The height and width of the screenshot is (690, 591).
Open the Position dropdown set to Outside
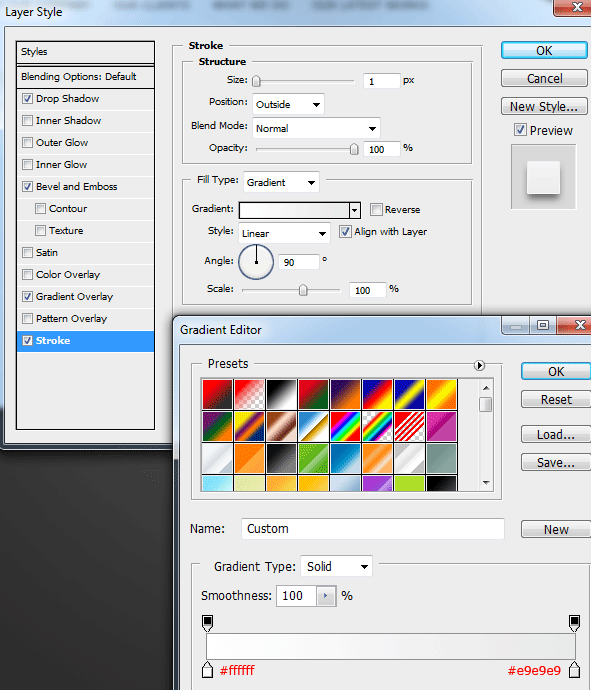point(288,104)
